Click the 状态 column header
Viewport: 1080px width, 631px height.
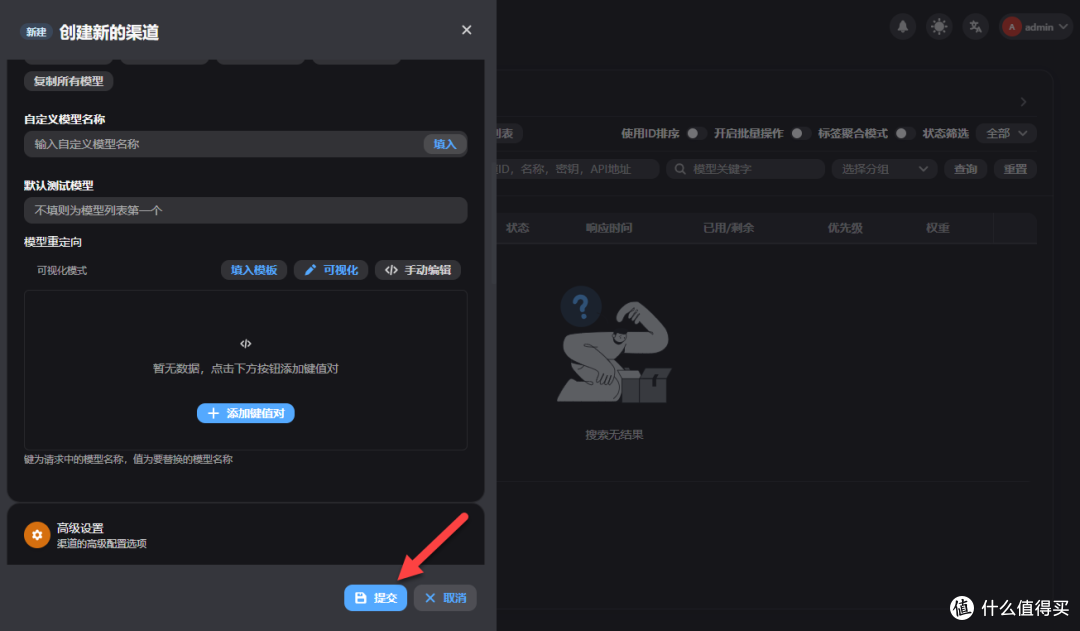(x=517, y=228)
